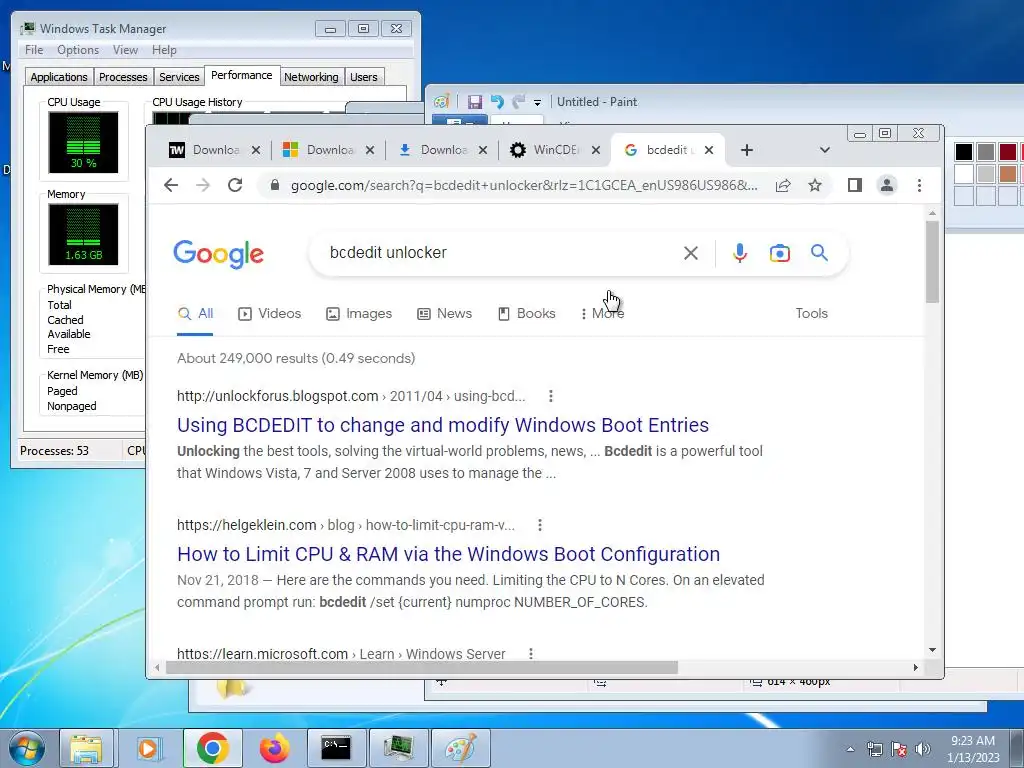Bookmark this page with the star icon
The height and width of the screenshot is (768, 1024).
[x=815, y=185]
